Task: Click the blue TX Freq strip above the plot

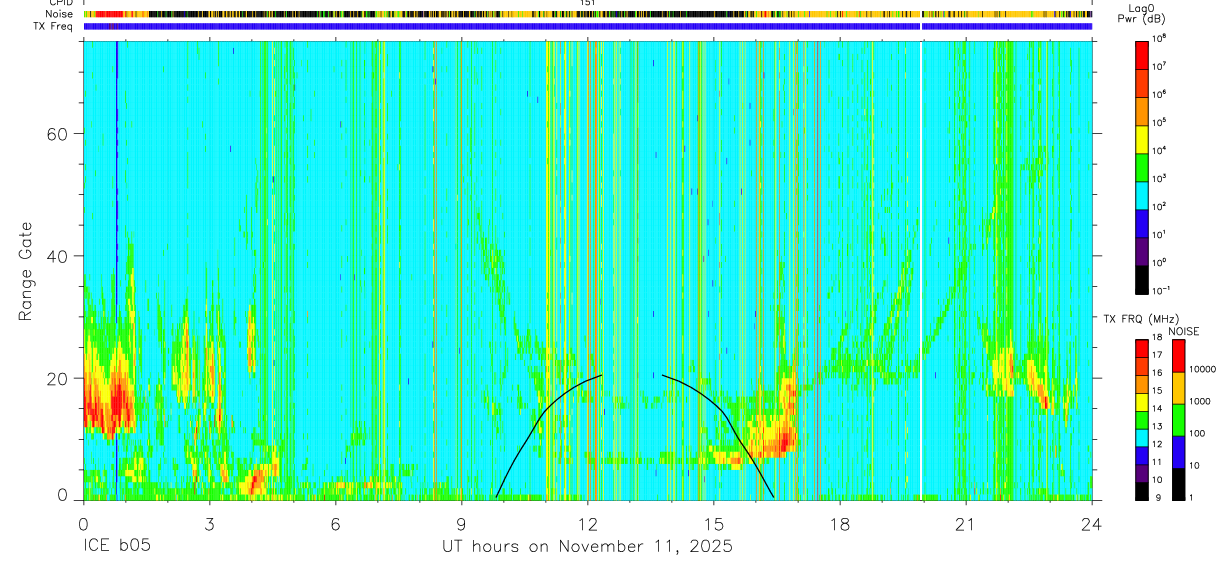Action: pos(587,27)
